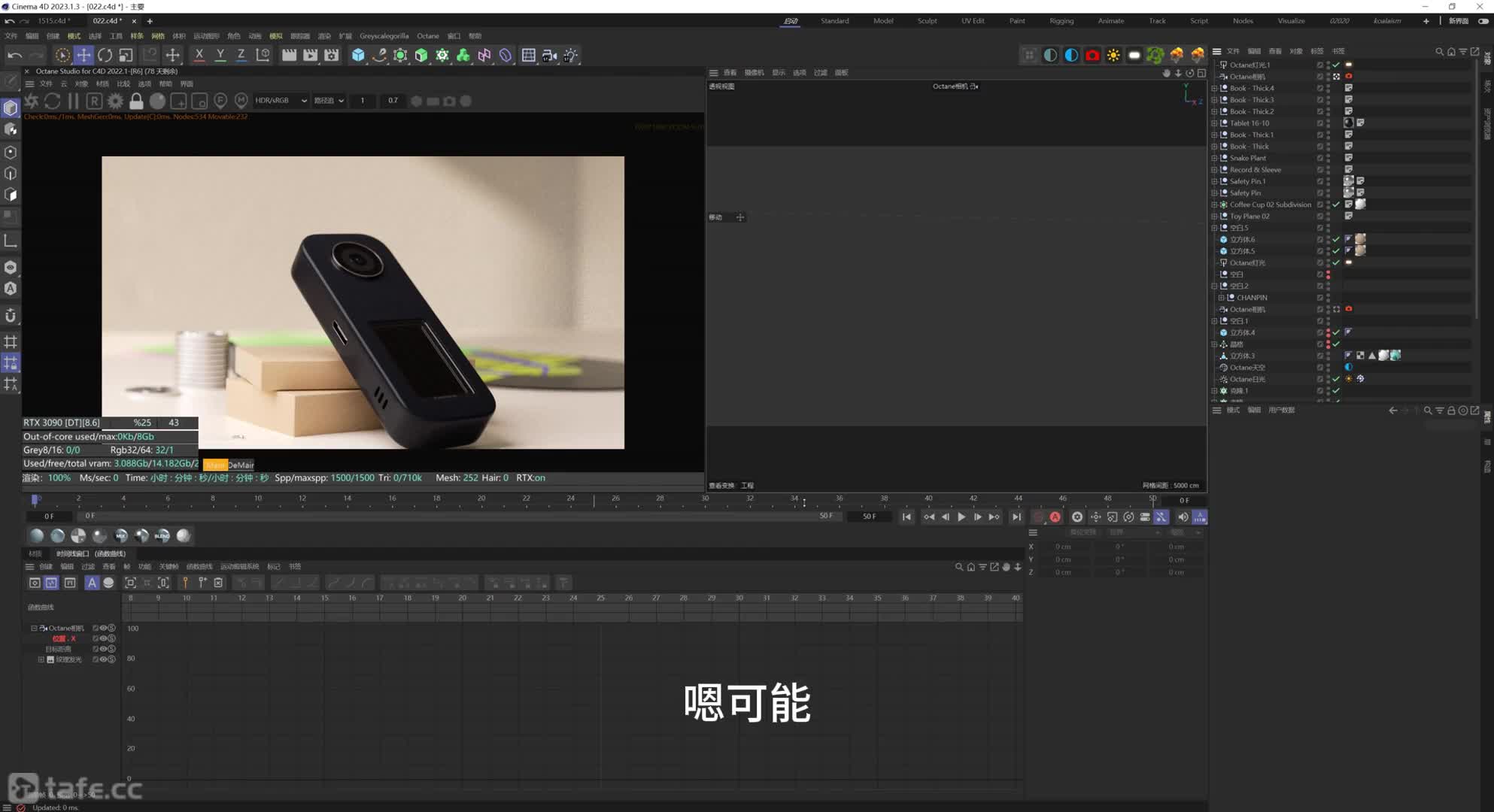1494x812 pixels.
Task: Click the Octane render region R icon
Action: tap(94, 101)
